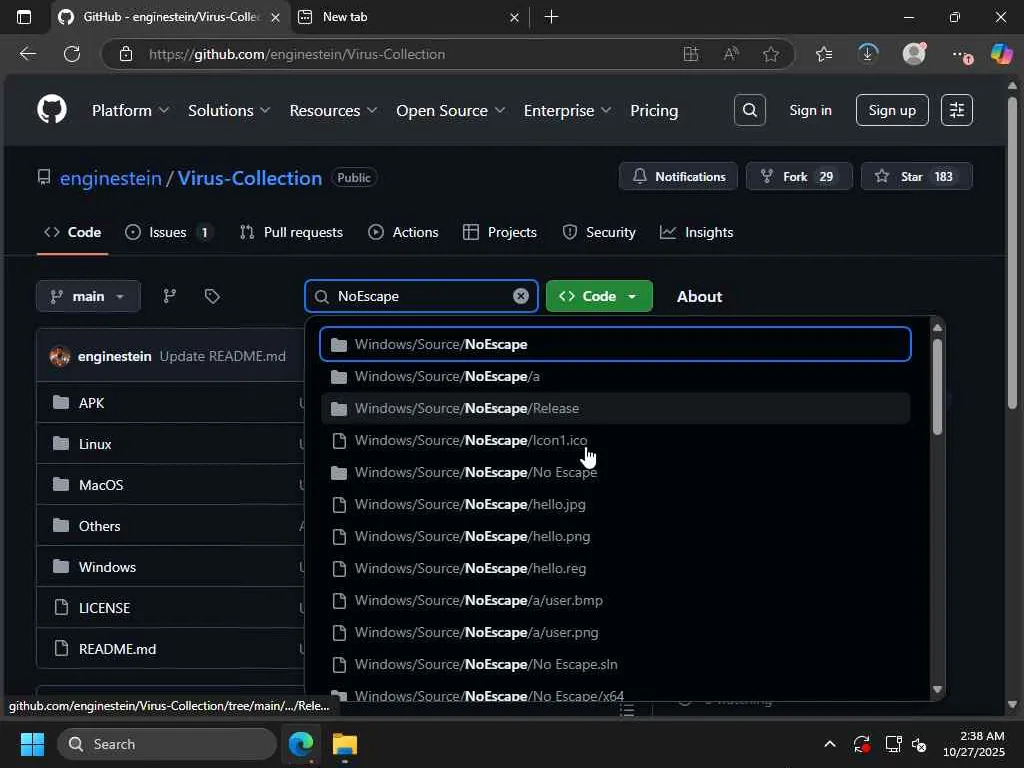Click the Sign in link

pyautogui.click(x=810, y=110)
